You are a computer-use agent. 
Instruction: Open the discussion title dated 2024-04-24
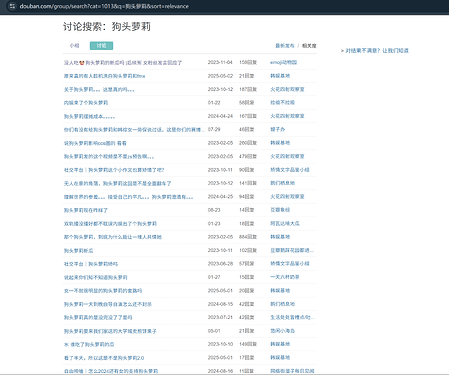[89, 116]
